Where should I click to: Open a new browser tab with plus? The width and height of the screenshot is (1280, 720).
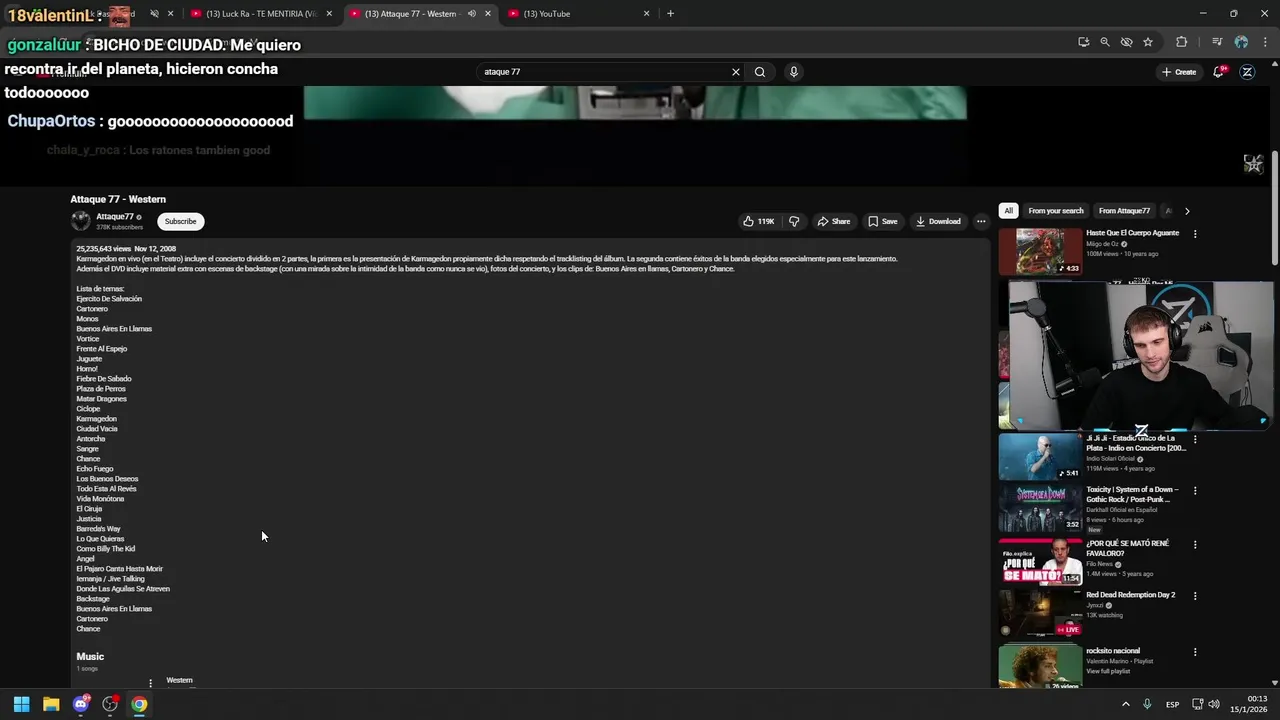click(x=670, y=14)
